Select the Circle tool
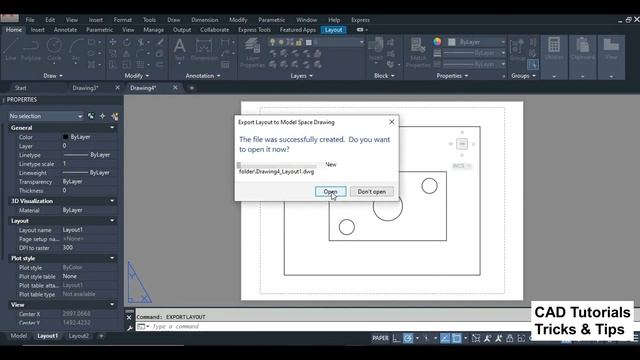Viewport: 640px width, 360px height. tap(54, 49)
